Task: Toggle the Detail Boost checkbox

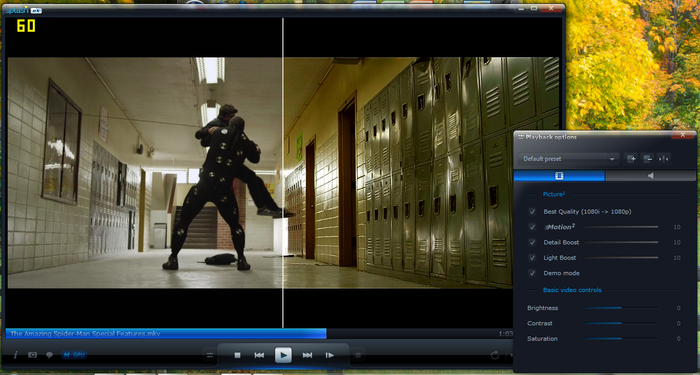Action: [532, 242]
